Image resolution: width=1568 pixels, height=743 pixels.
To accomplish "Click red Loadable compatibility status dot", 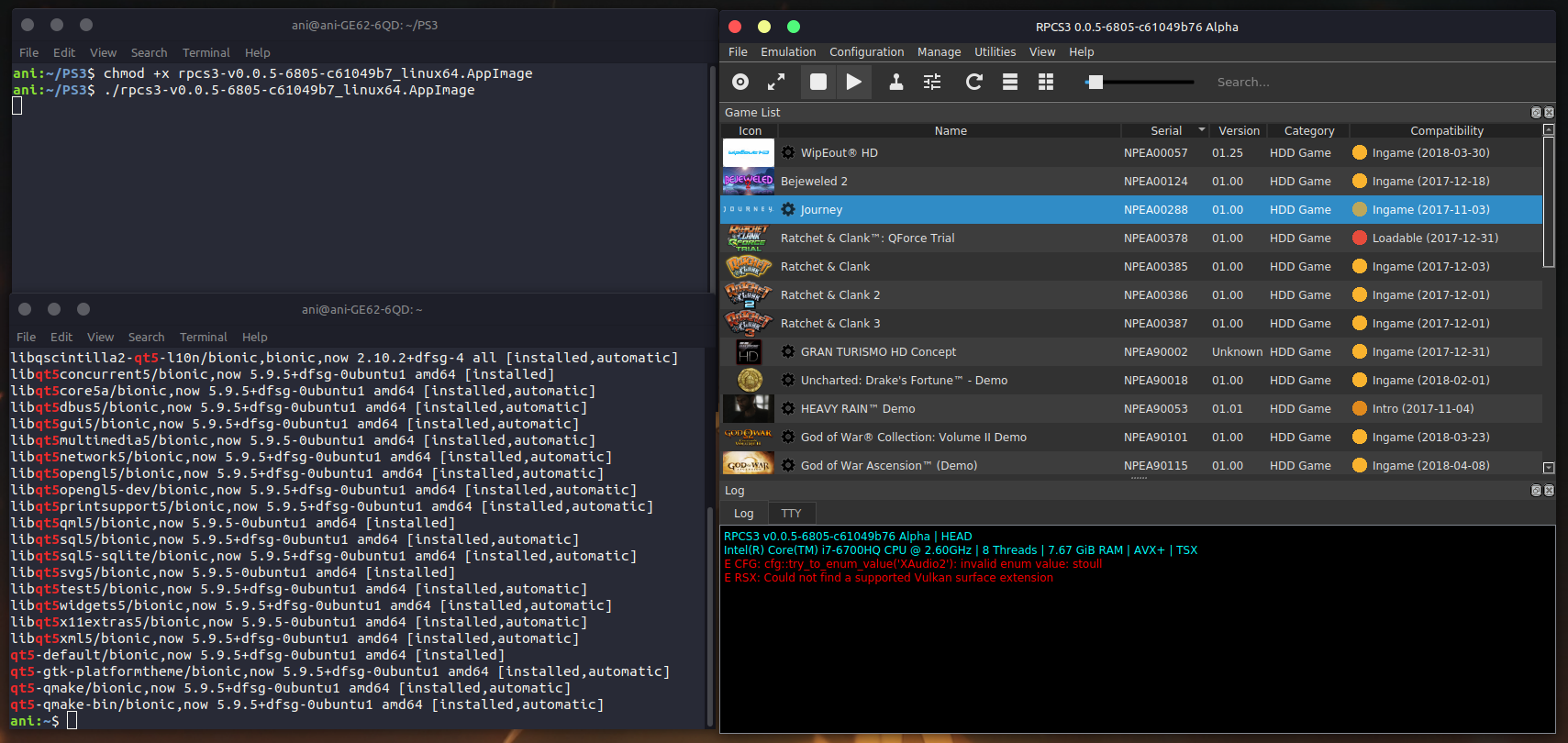I will click(x=1360, y=238).
